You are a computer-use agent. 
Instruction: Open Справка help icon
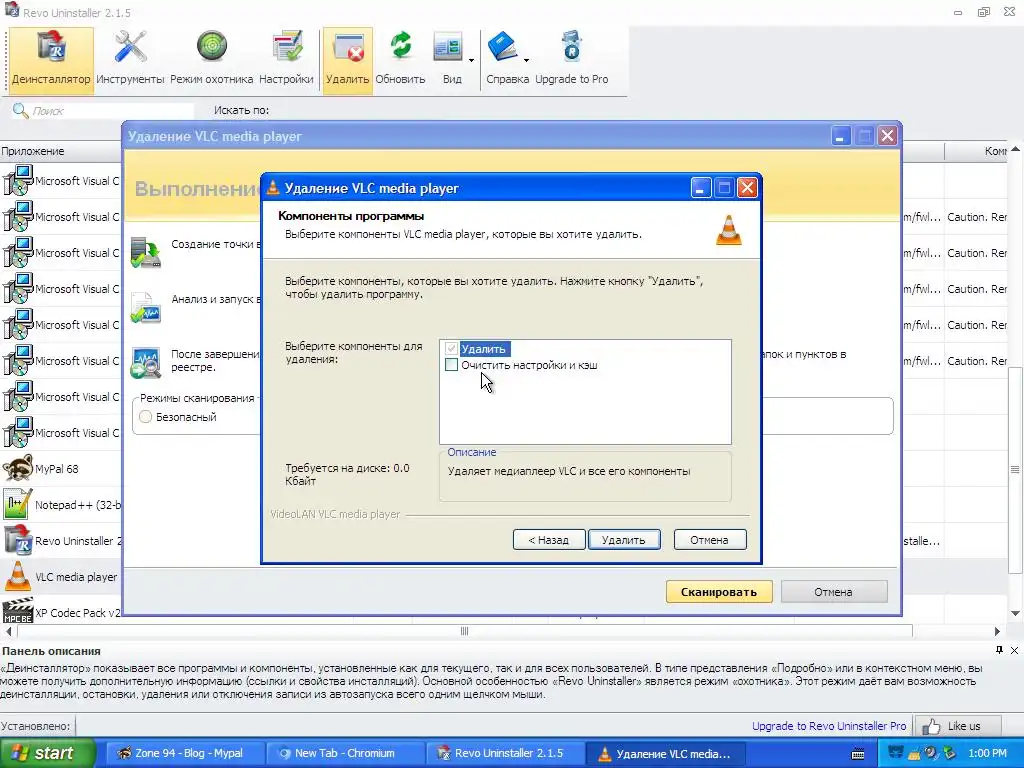(x=503, y=60)
